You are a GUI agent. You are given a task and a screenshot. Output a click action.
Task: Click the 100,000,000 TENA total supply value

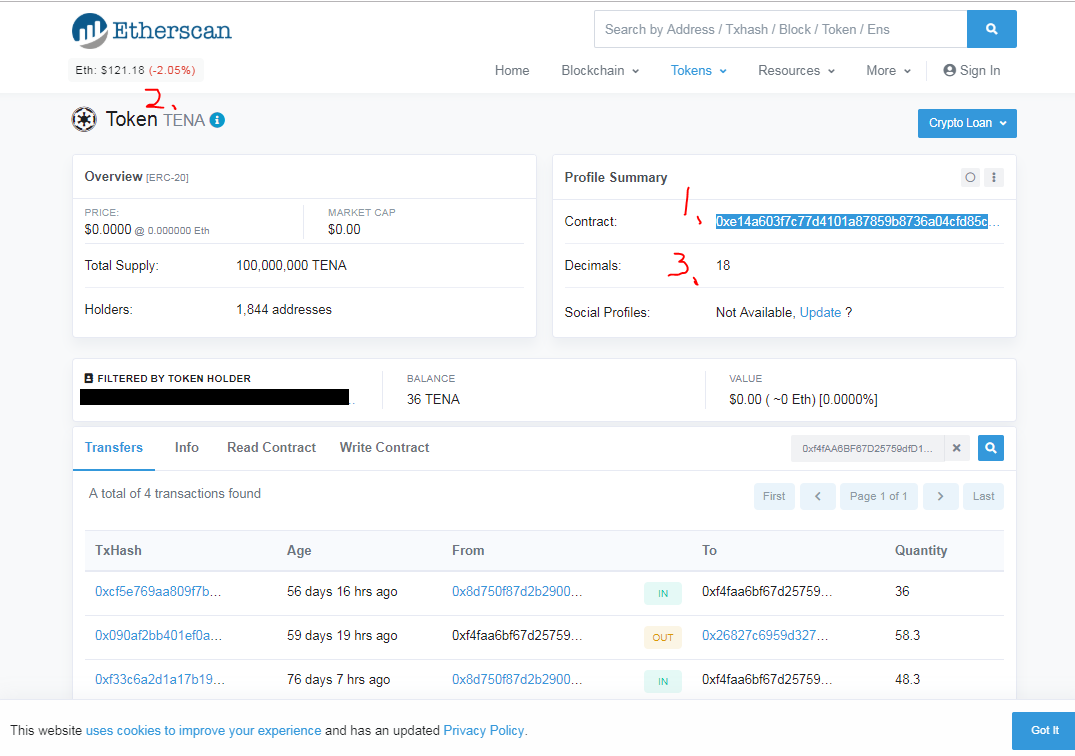point(291,265)
